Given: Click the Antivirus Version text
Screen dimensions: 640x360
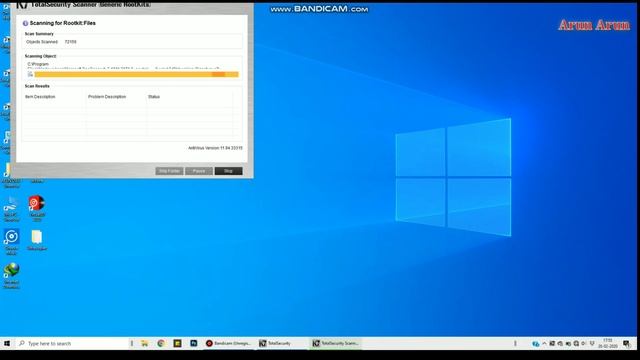Looking at the screenshot, I should pyautogui.click(x=215, y=148).
